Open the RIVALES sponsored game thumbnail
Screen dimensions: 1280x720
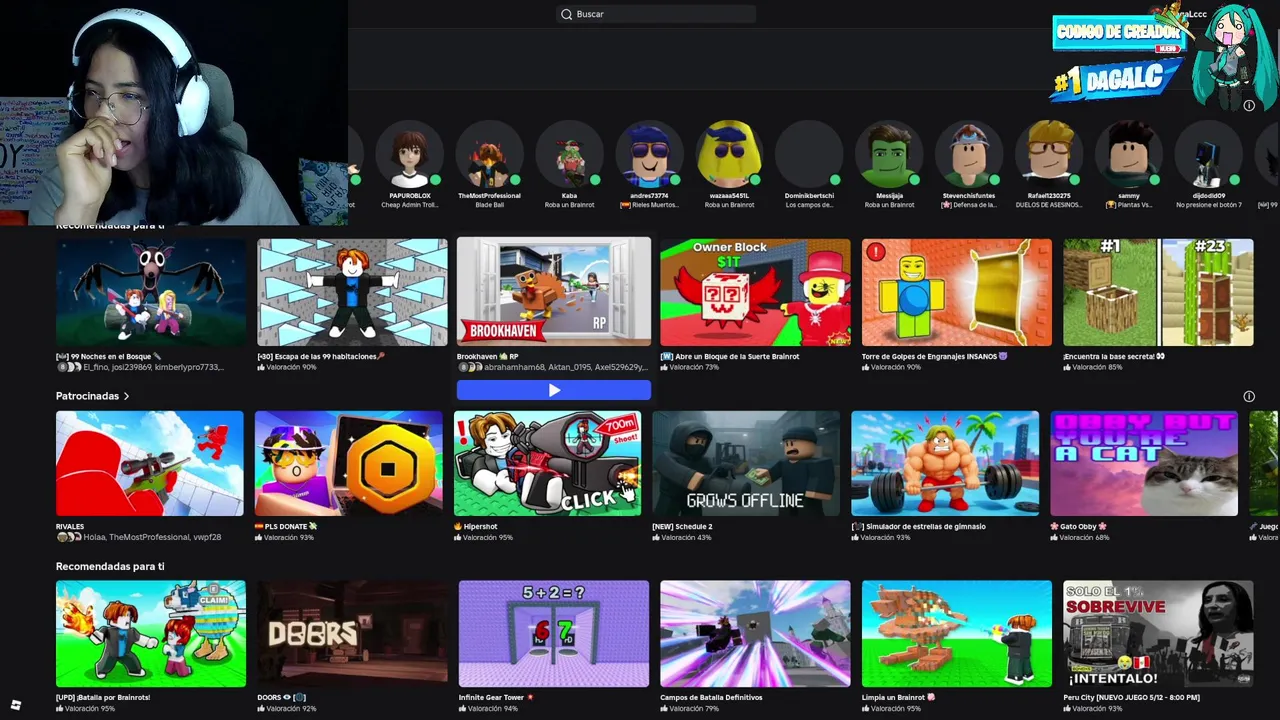point(149,463)
